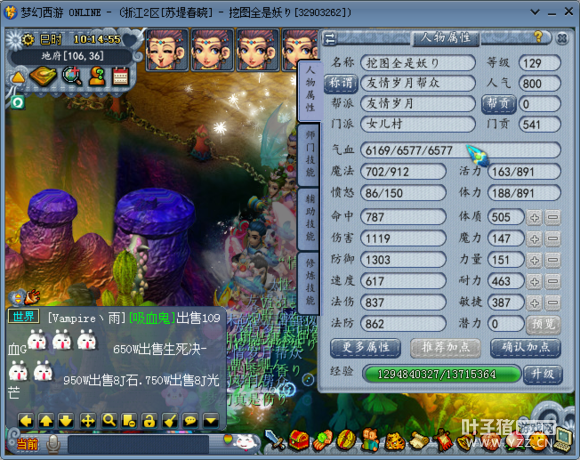Viewport: 580px width, 460px height.
Task: Click the 升级 level up button
Action: (543, 374)
